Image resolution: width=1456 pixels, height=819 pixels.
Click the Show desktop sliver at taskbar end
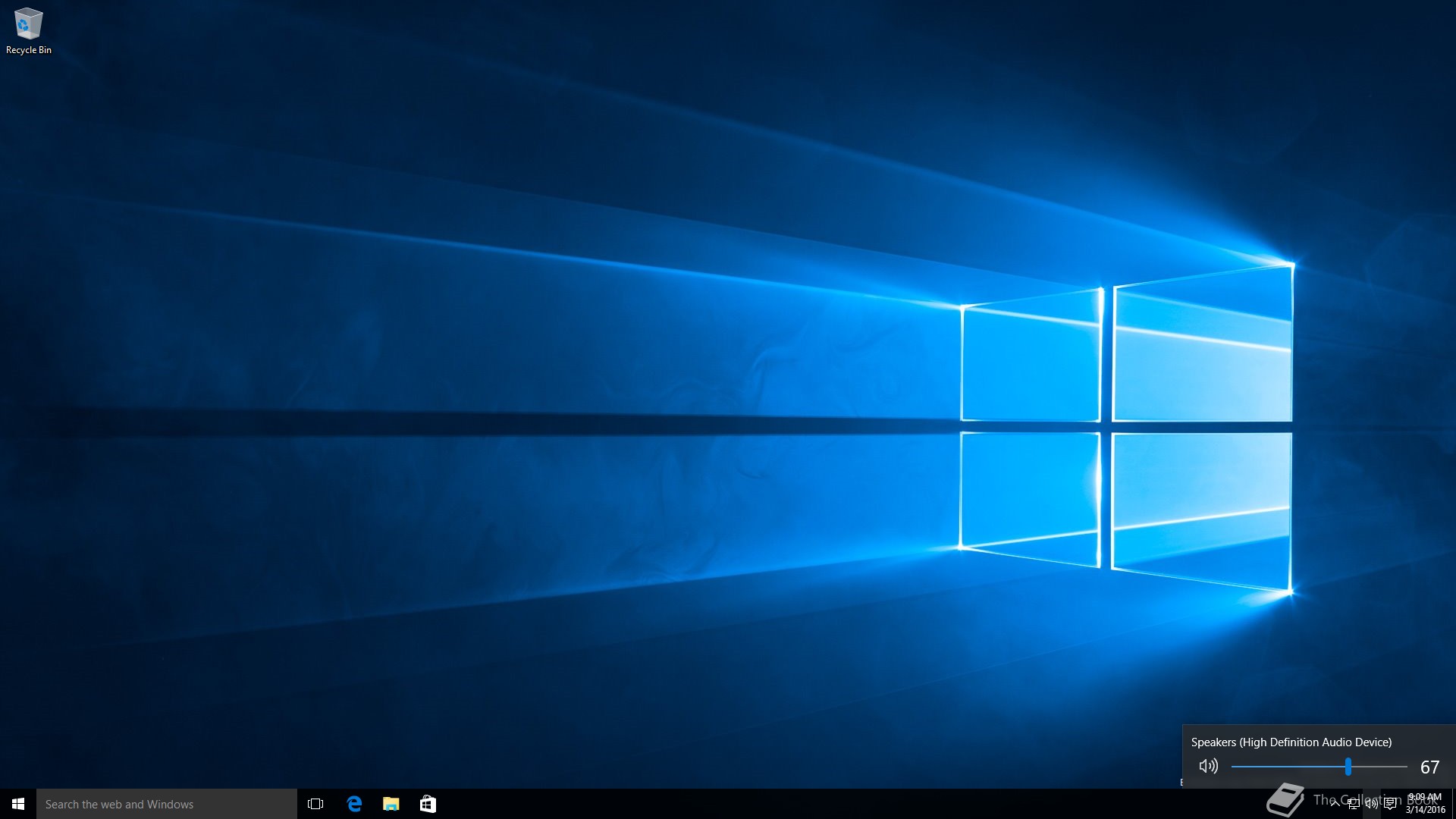(1453, 804)
